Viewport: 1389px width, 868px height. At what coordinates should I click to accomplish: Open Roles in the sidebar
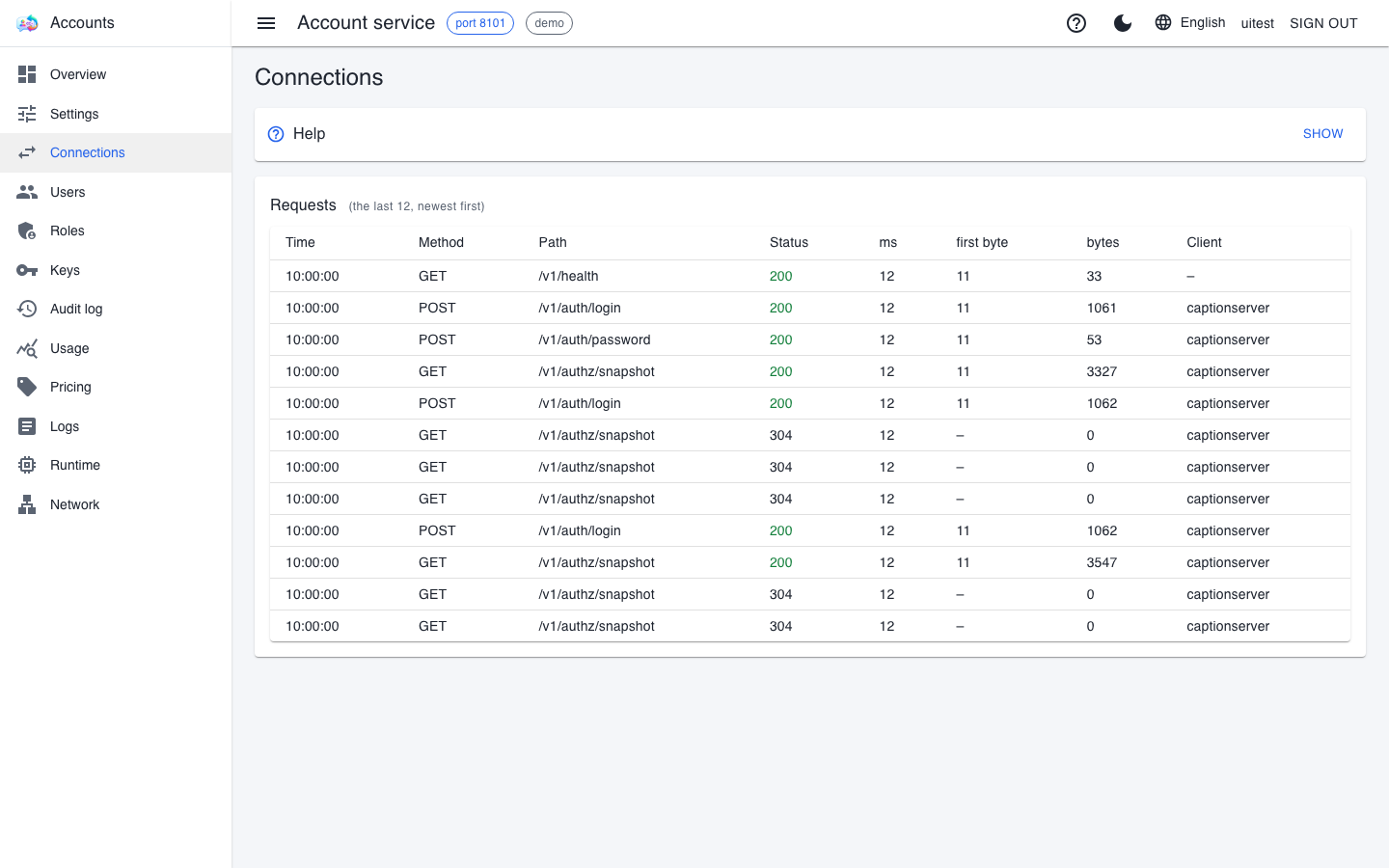[x=116, y=231]
